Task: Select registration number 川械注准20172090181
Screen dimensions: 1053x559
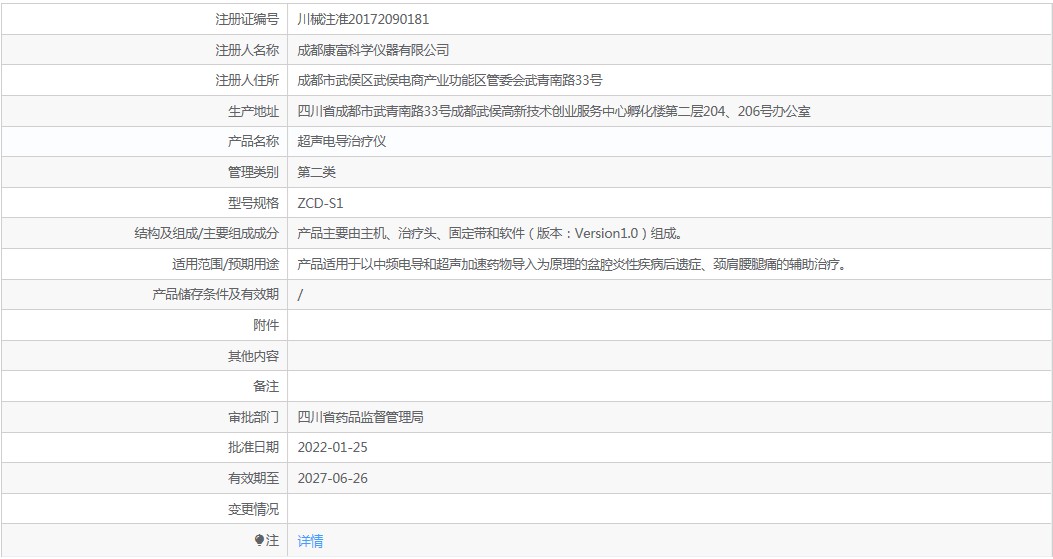Action: 363,19
